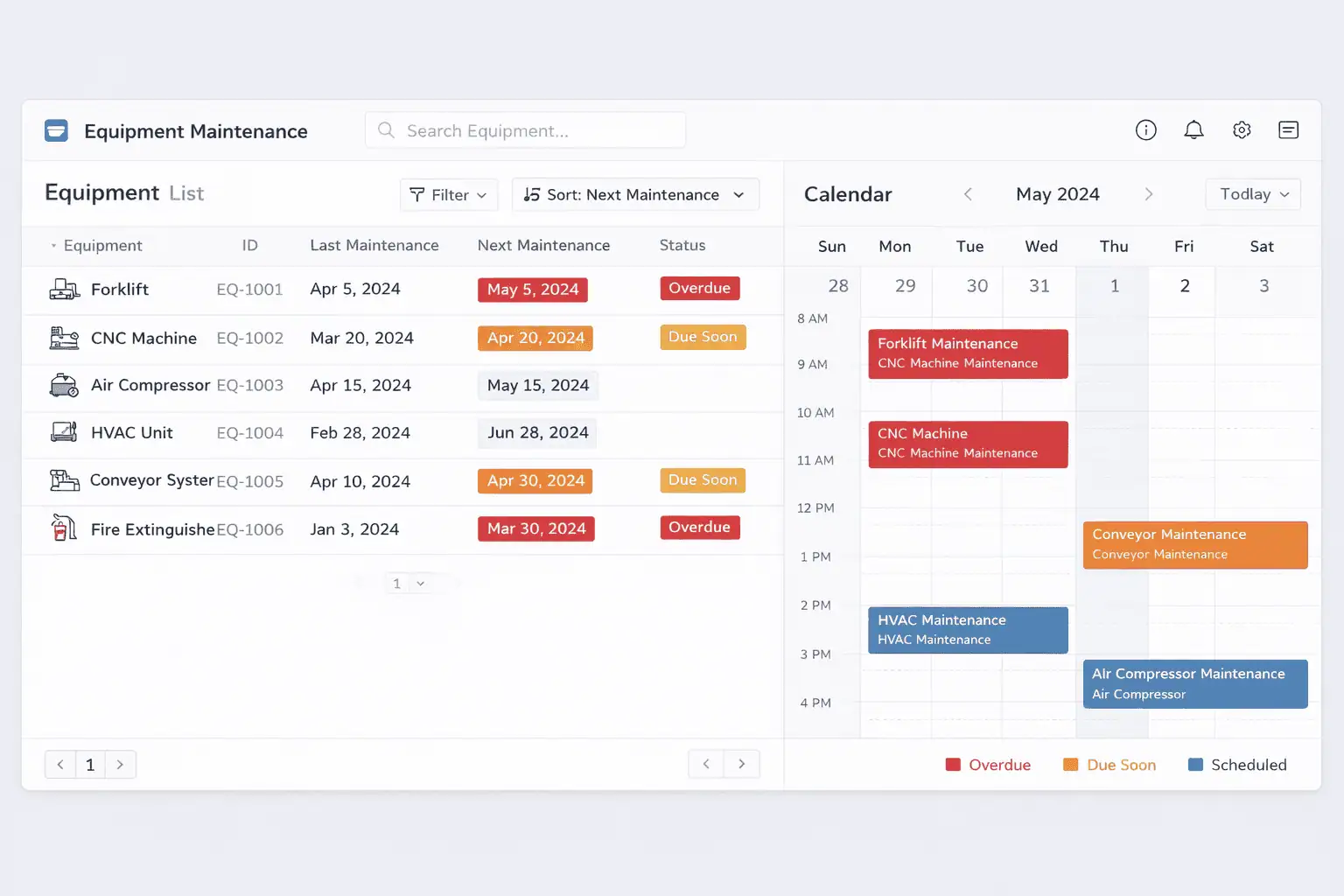This screenshot has width=1344, height=896.
Task: Click the Search Equipment input field
Action: (x=525, y=129)
